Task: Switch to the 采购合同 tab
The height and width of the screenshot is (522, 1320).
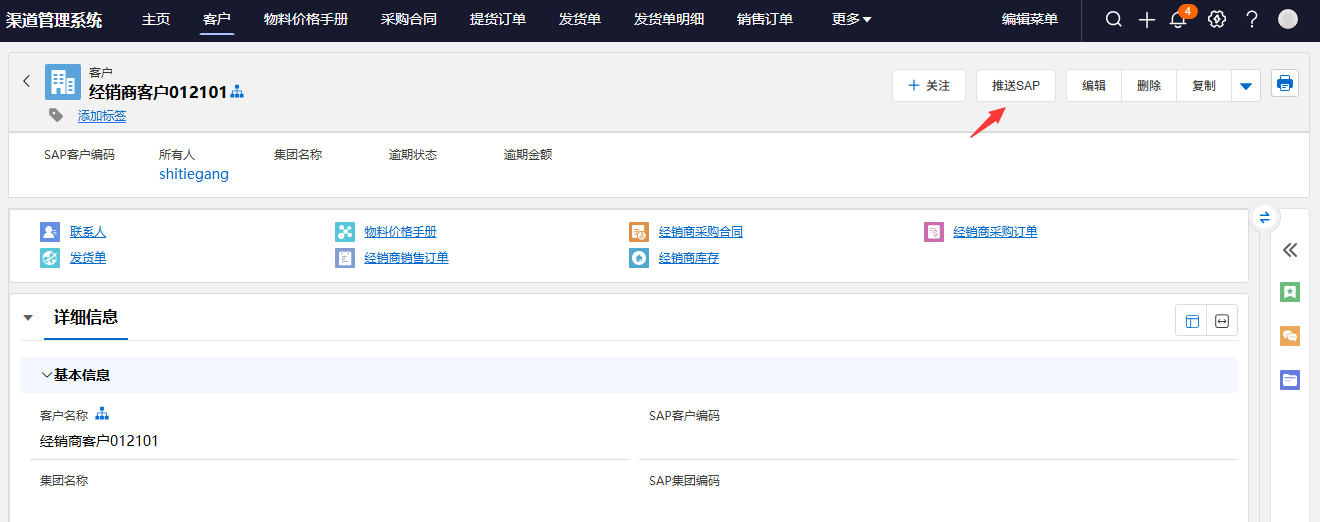Action: tap(408, 20)
